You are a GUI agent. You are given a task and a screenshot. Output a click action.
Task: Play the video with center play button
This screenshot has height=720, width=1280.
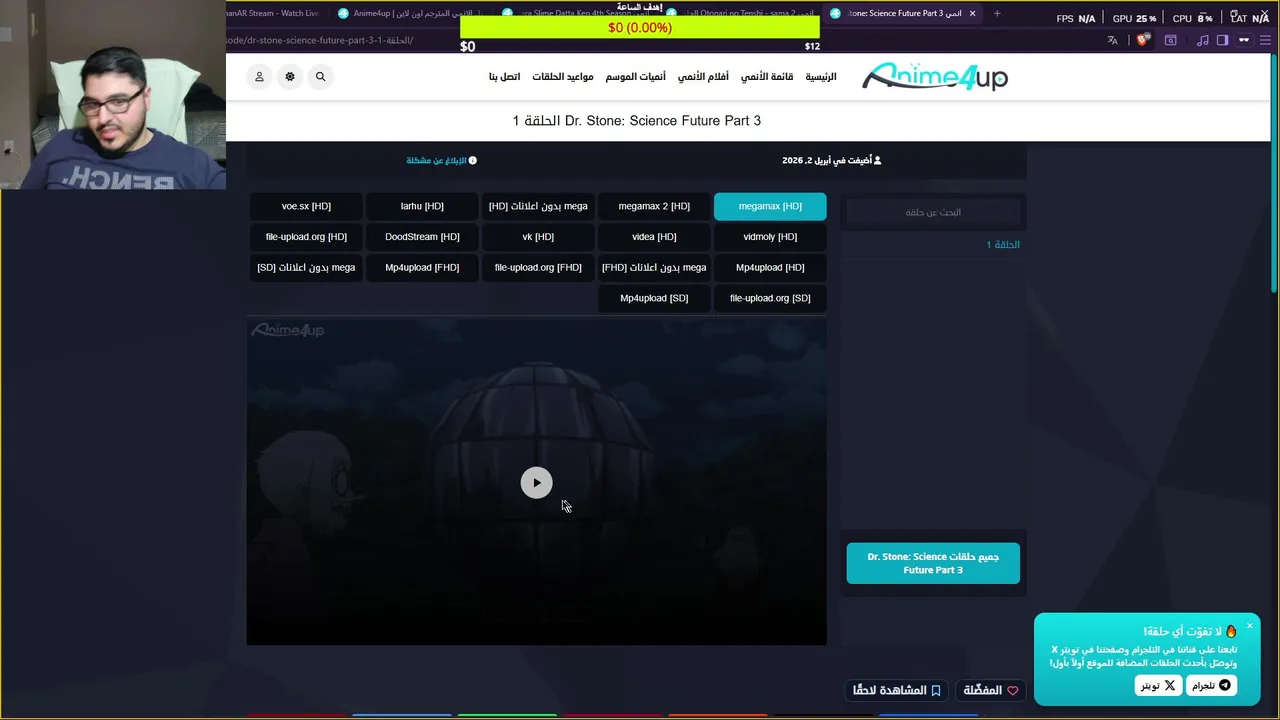pyautogui.click(x=536, y=483)
